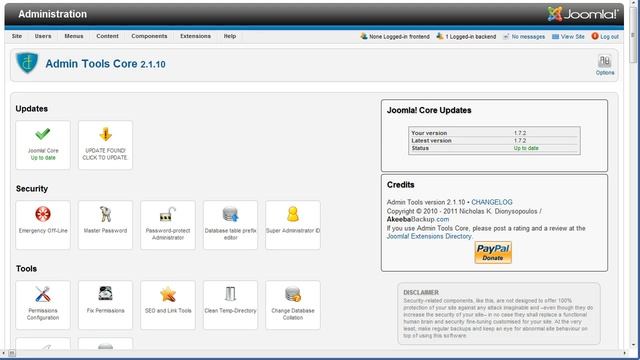
Task: Click the 'Up to date' status text
Action: pos(526,148)
